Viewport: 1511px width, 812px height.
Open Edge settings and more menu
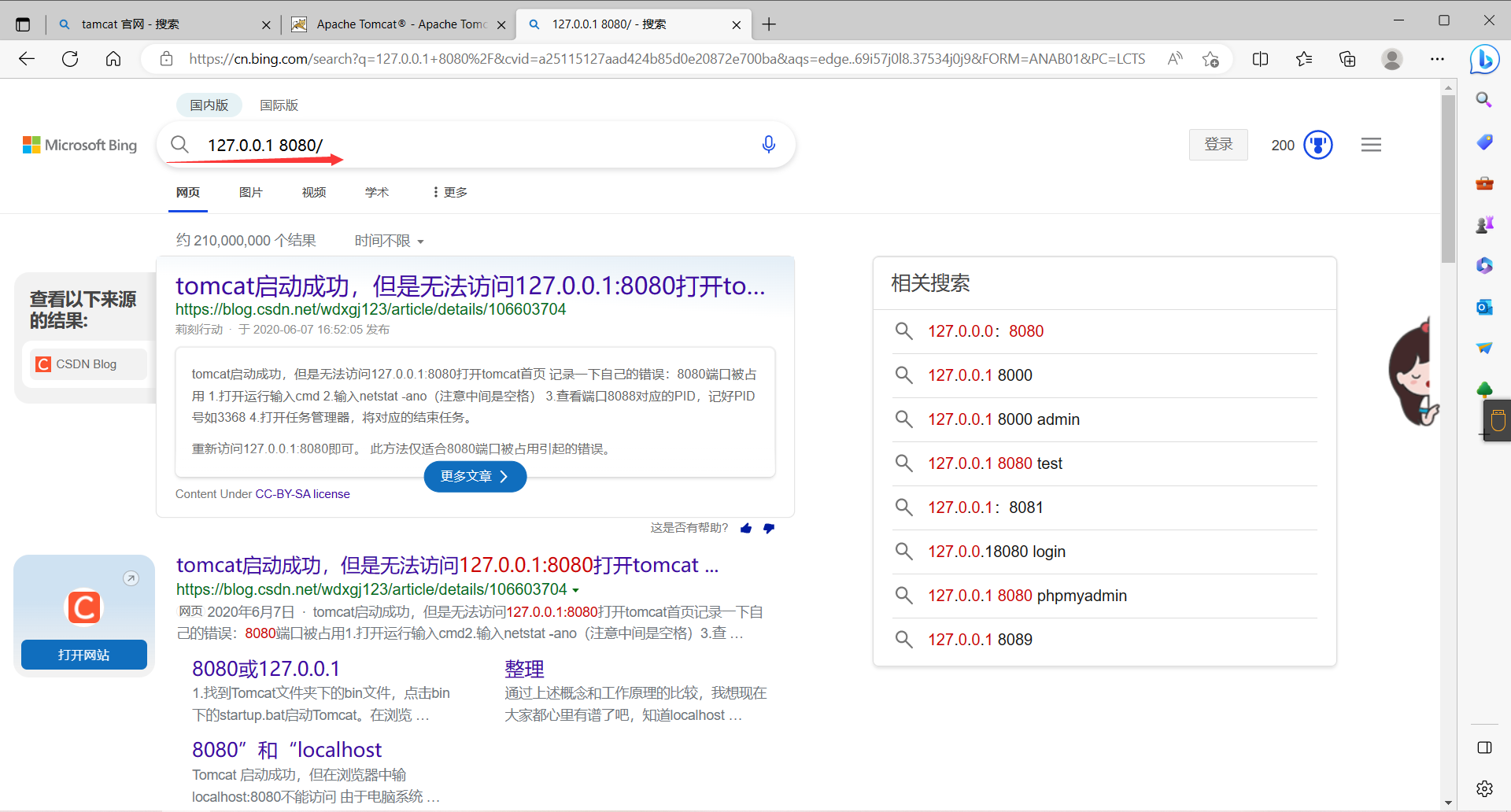click(x=1437, y=59)
